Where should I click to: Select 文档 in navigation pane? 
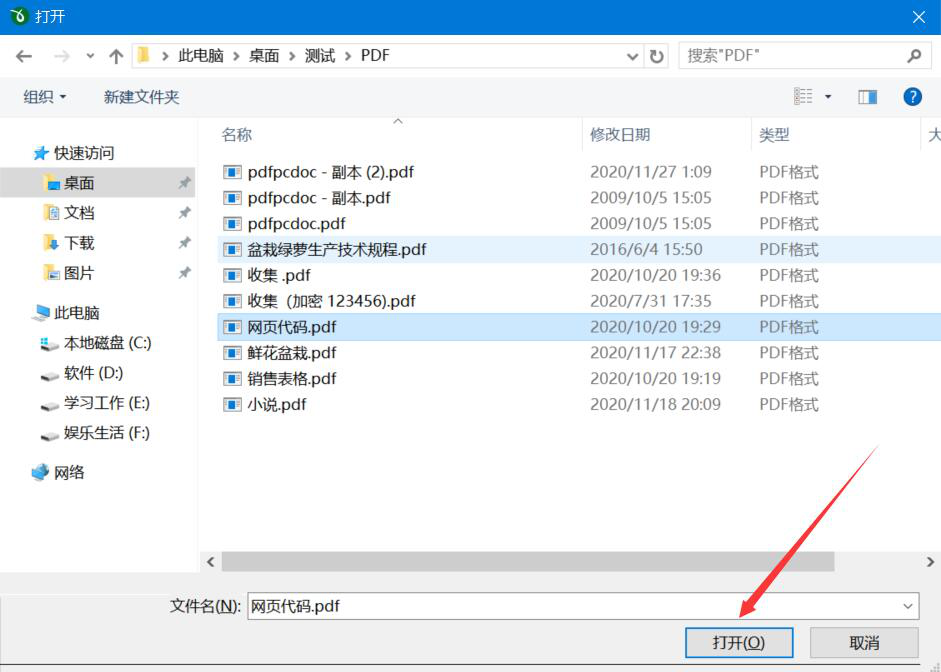pos(79,213)
